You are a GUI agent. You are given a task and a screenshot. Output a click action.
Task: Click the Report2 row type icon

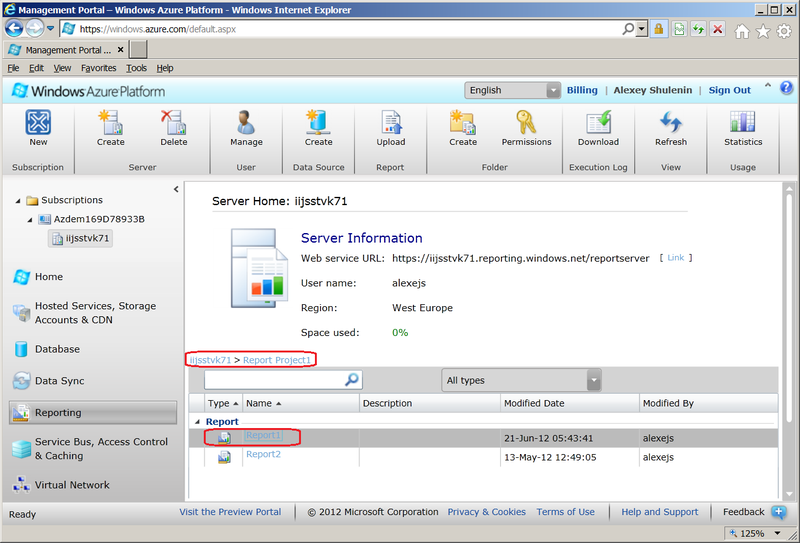click(224, 457)
